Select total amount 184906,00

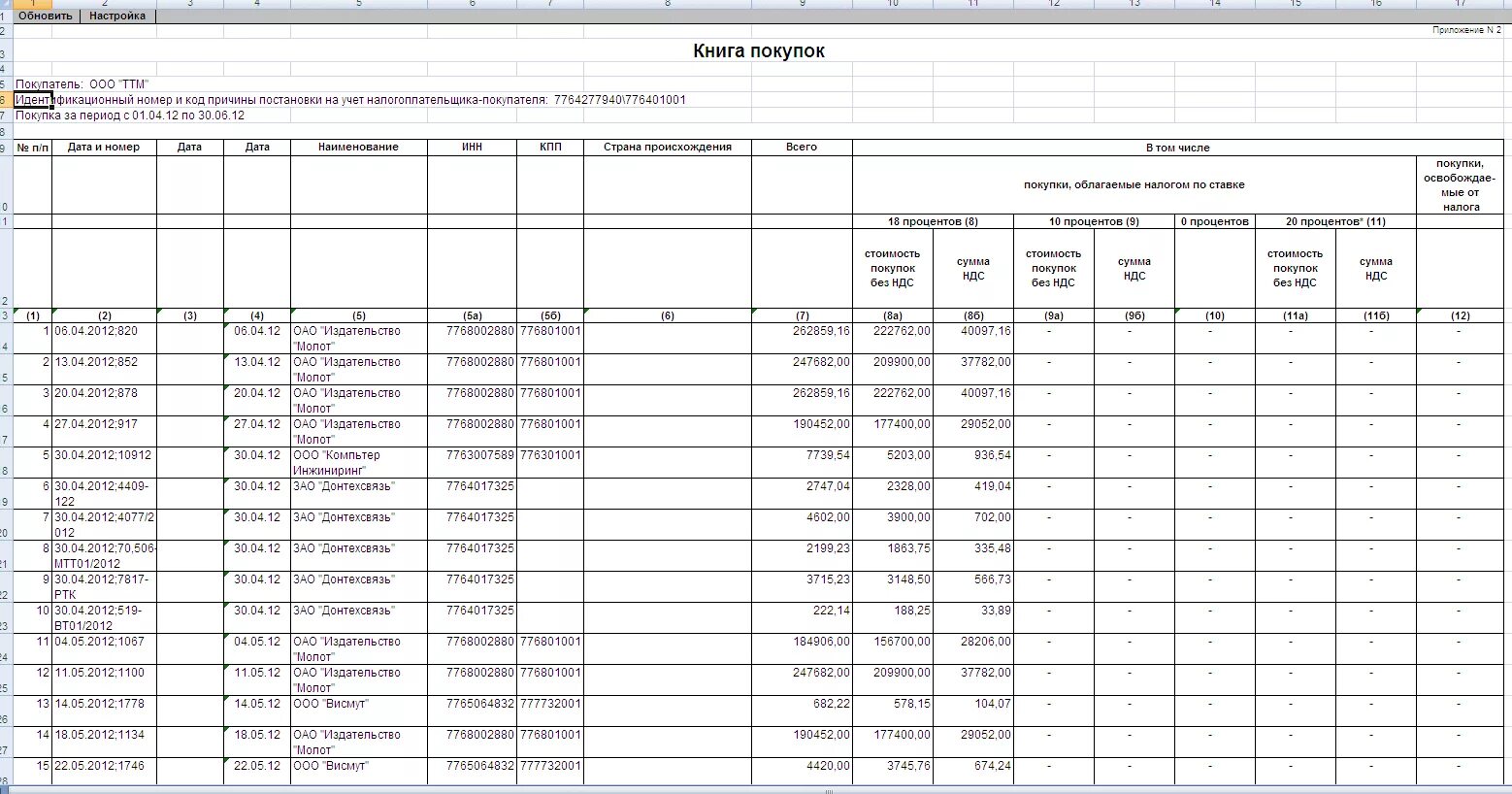(802, 649)
